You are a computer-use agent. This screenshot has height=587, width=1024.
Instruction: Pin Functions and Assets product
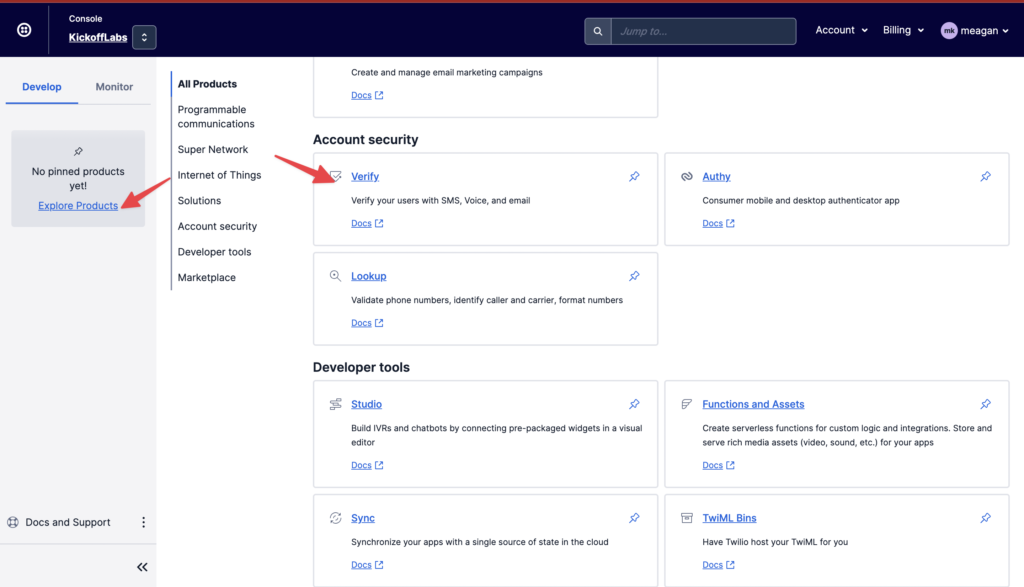click(x=985, y=404)
